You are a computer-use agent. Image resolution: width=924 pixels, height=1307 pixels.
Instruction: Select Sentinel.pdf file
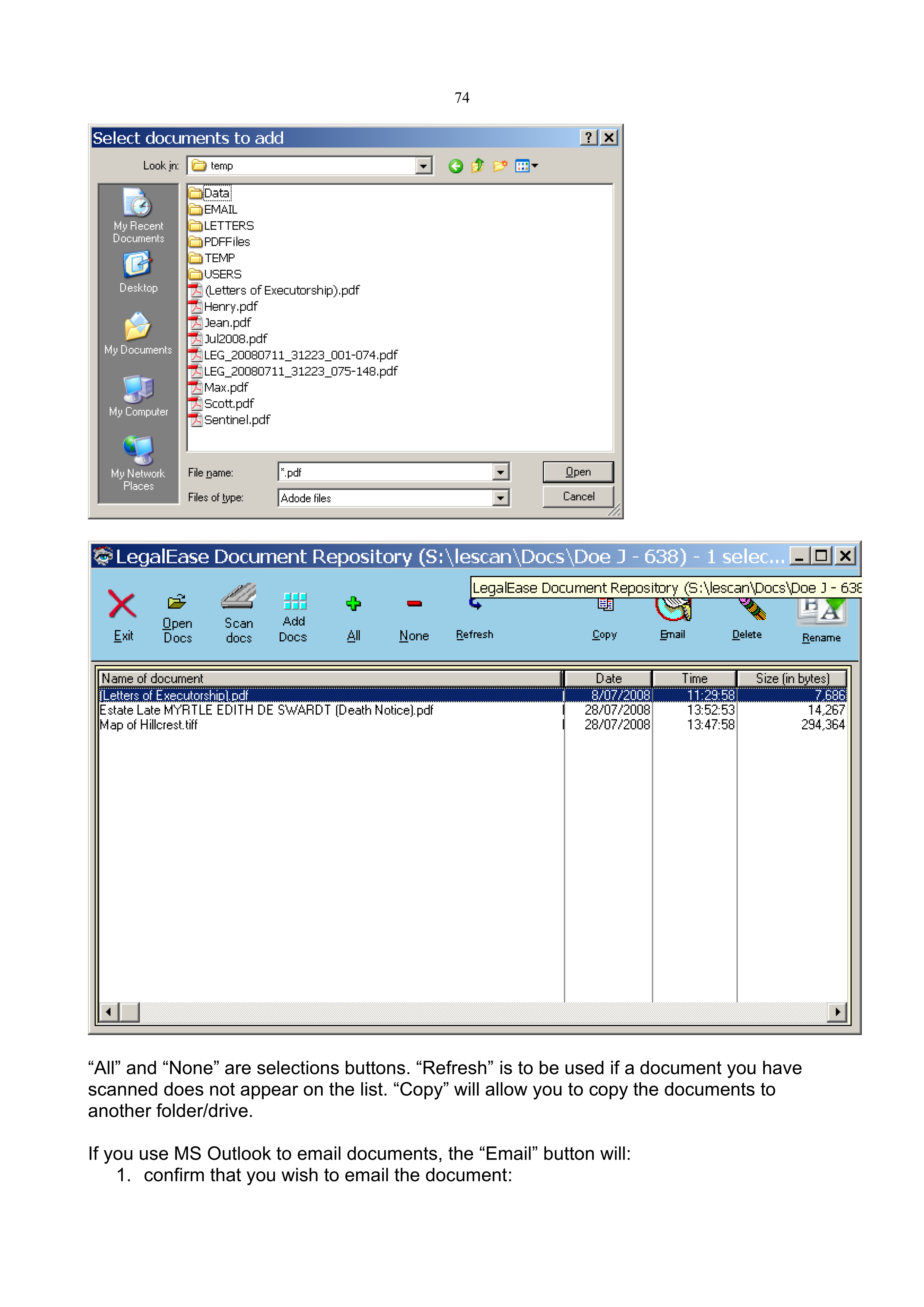(230, 420)
